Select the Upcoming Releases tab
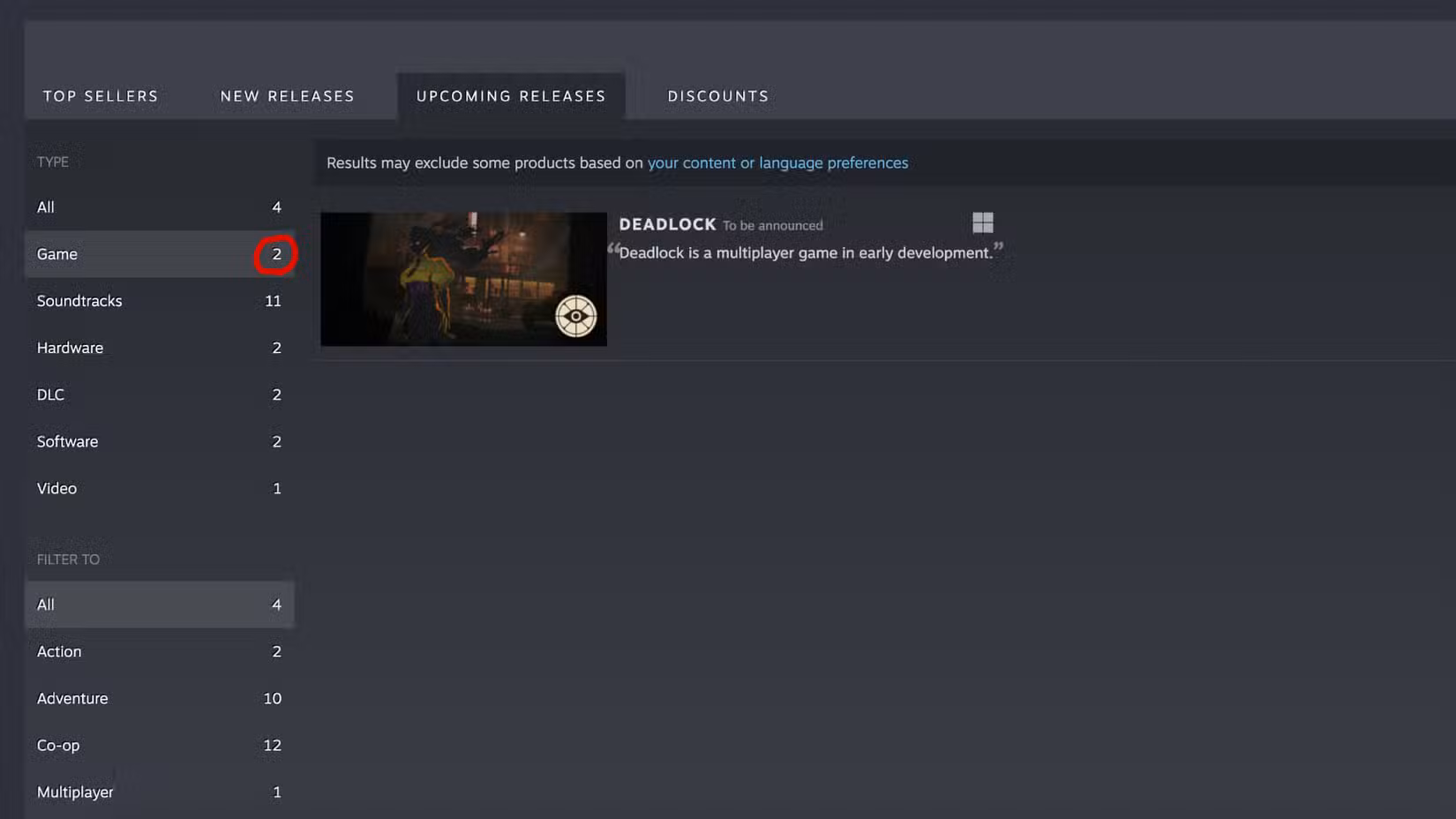The image size is (1456, 819). point(510,95)
